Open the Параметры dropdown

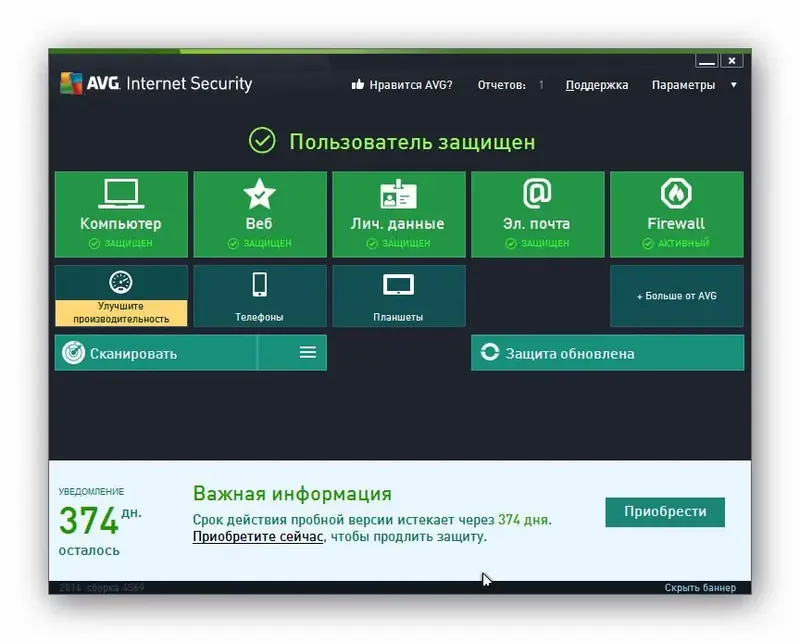pos(688,85)
